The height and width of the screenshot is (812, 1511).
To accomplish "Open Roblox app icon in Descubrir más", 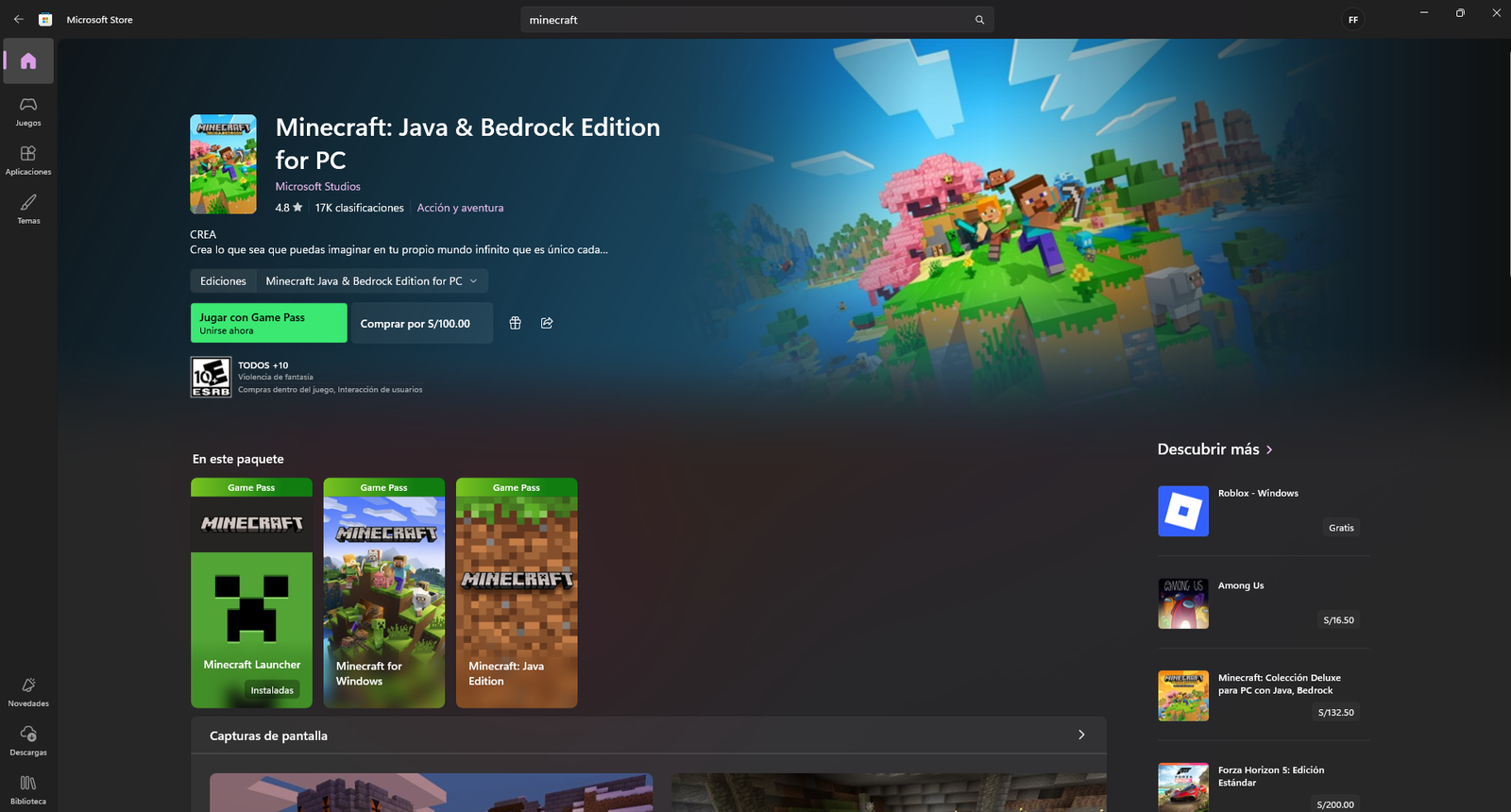I will click(x=1183, y=511).
